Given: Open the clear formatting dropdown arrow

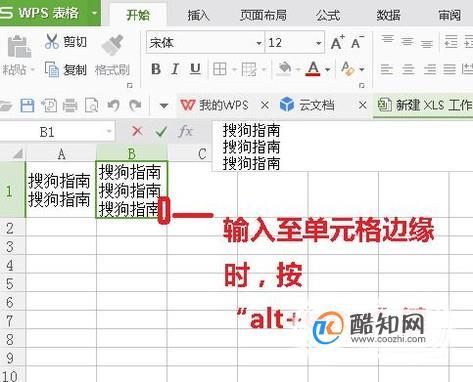Looking at the screenshot, I should (362, 70).
